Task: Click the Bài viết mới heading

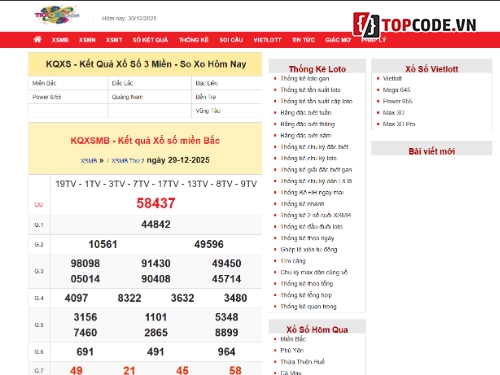Action: click(x=432, y=151)
